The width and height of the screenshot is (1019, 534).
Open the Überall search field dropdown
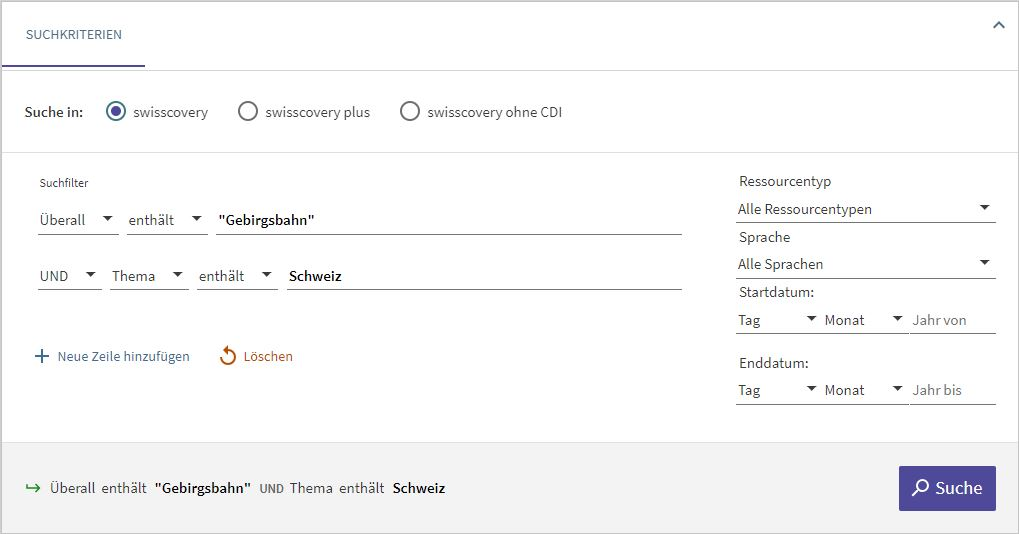[x=78, y=220]
